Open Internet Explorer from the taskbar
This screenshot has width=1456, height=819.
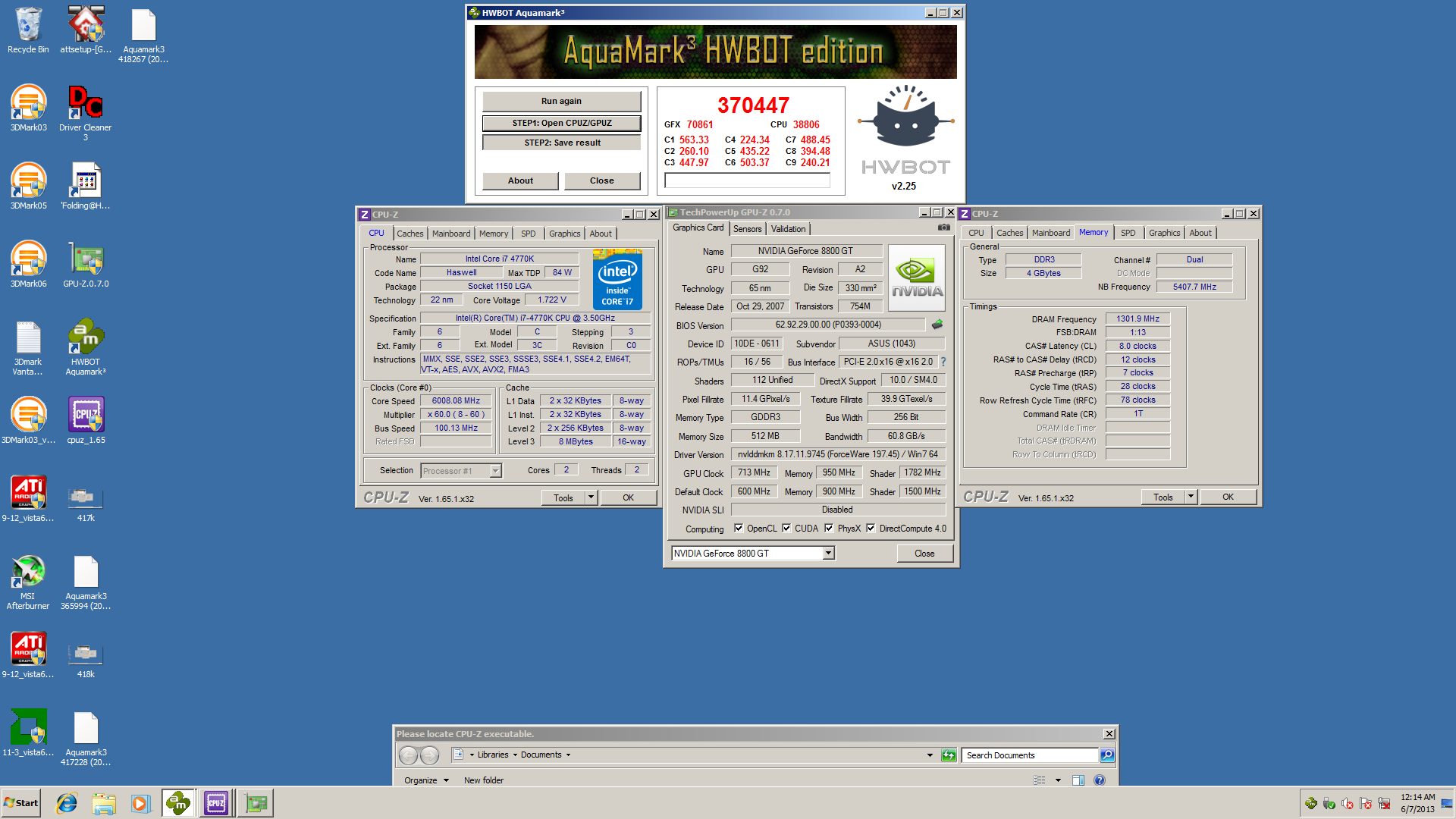67,803
